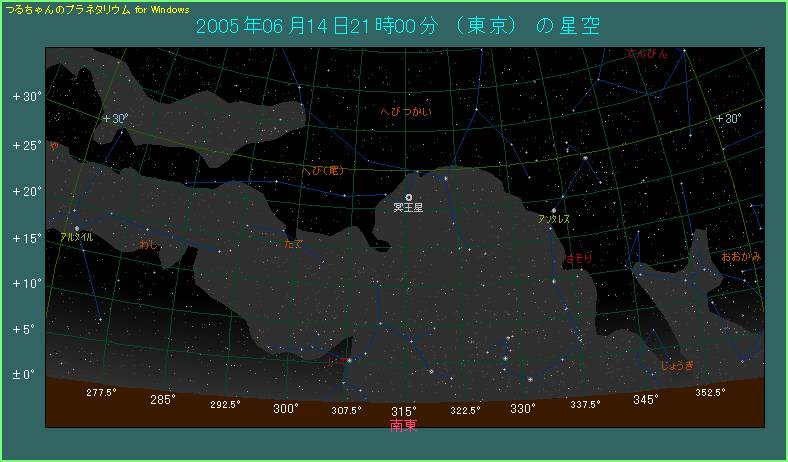
Task: Click the 345° azimuth marker
Action: 646,399
